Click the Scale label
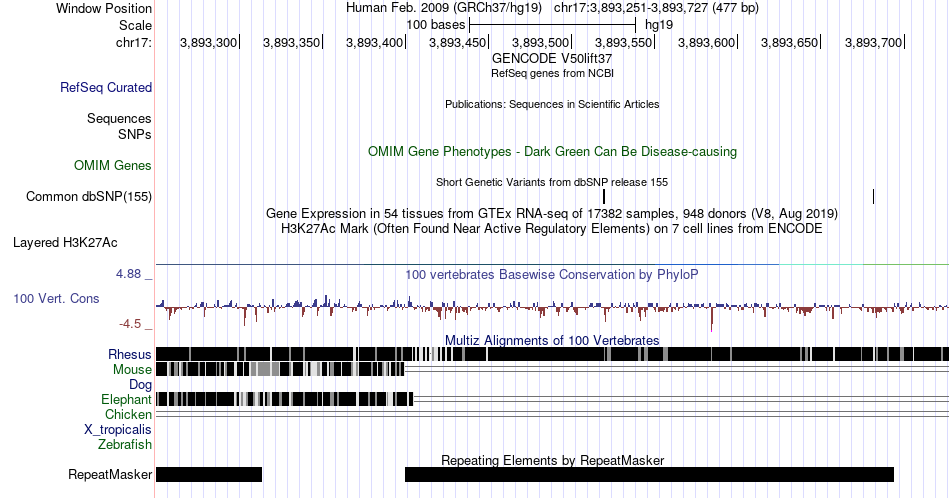This screenshot has height=498, width=950. (135, 25)
